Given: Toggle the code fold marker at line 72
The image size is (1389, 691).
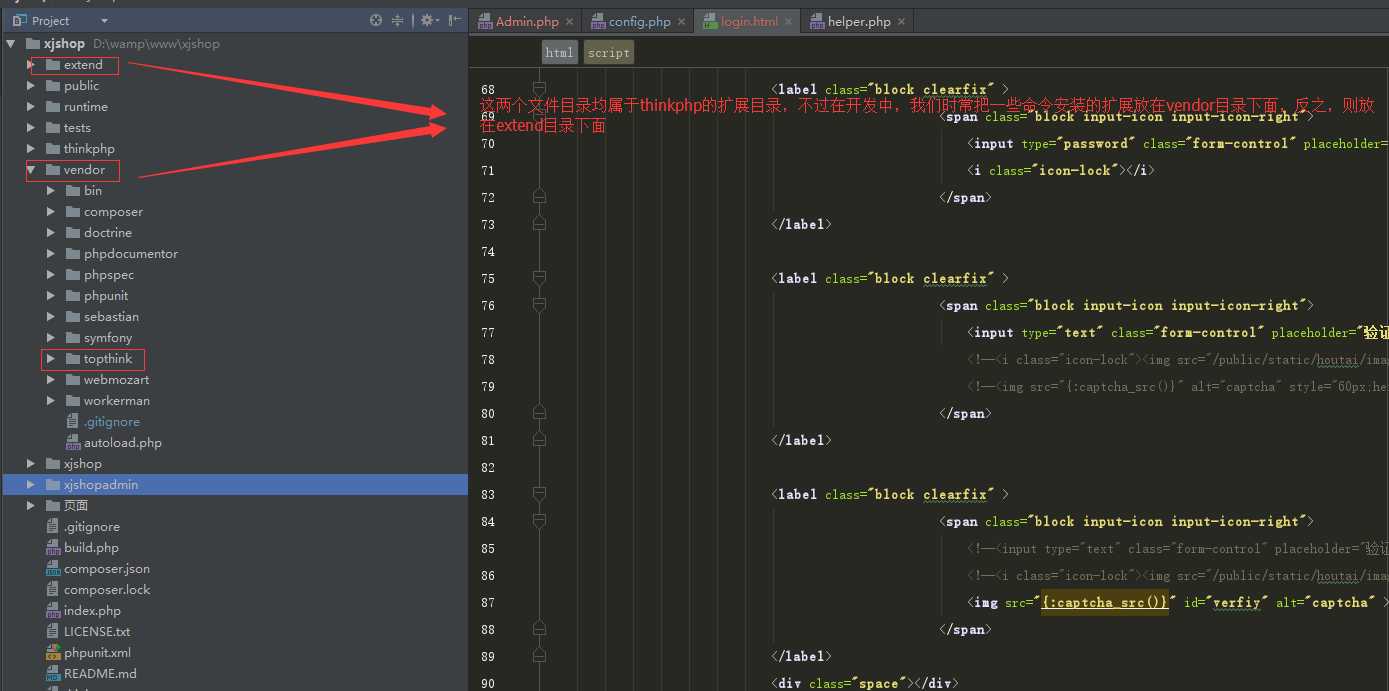Looking at the screenshot, I should point(539,198).
